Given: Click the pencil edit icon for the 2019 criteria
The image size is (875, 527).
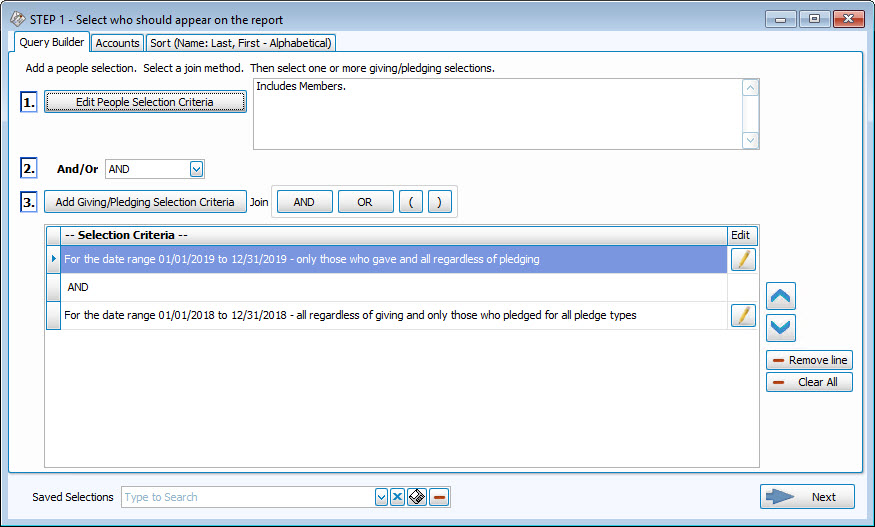Looking at the screenshot, I should coord(742,260).
